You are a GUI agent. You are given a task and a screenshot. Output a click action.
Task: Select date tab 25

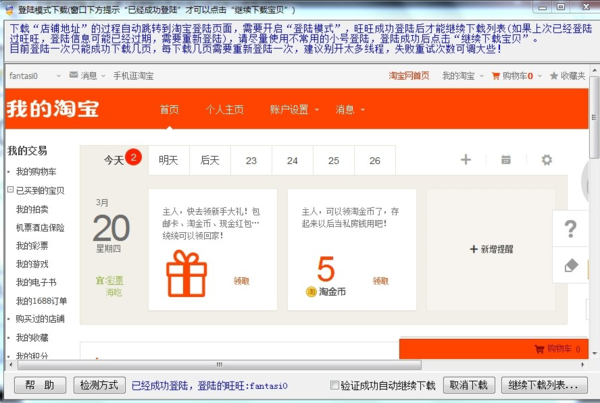(x=334, y=160)
